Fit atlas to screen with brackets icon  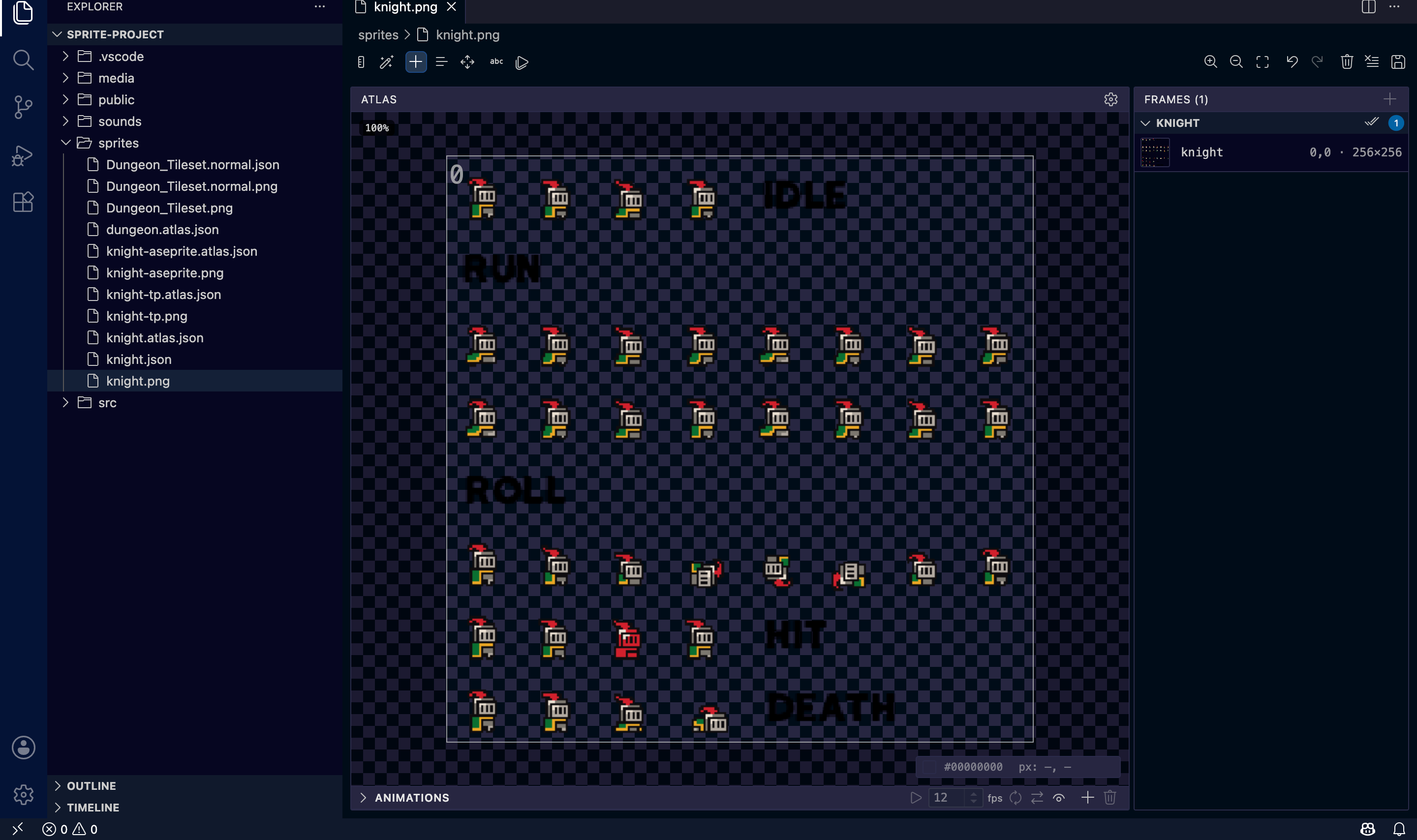pyautogui.click(x=1263, y=61)
